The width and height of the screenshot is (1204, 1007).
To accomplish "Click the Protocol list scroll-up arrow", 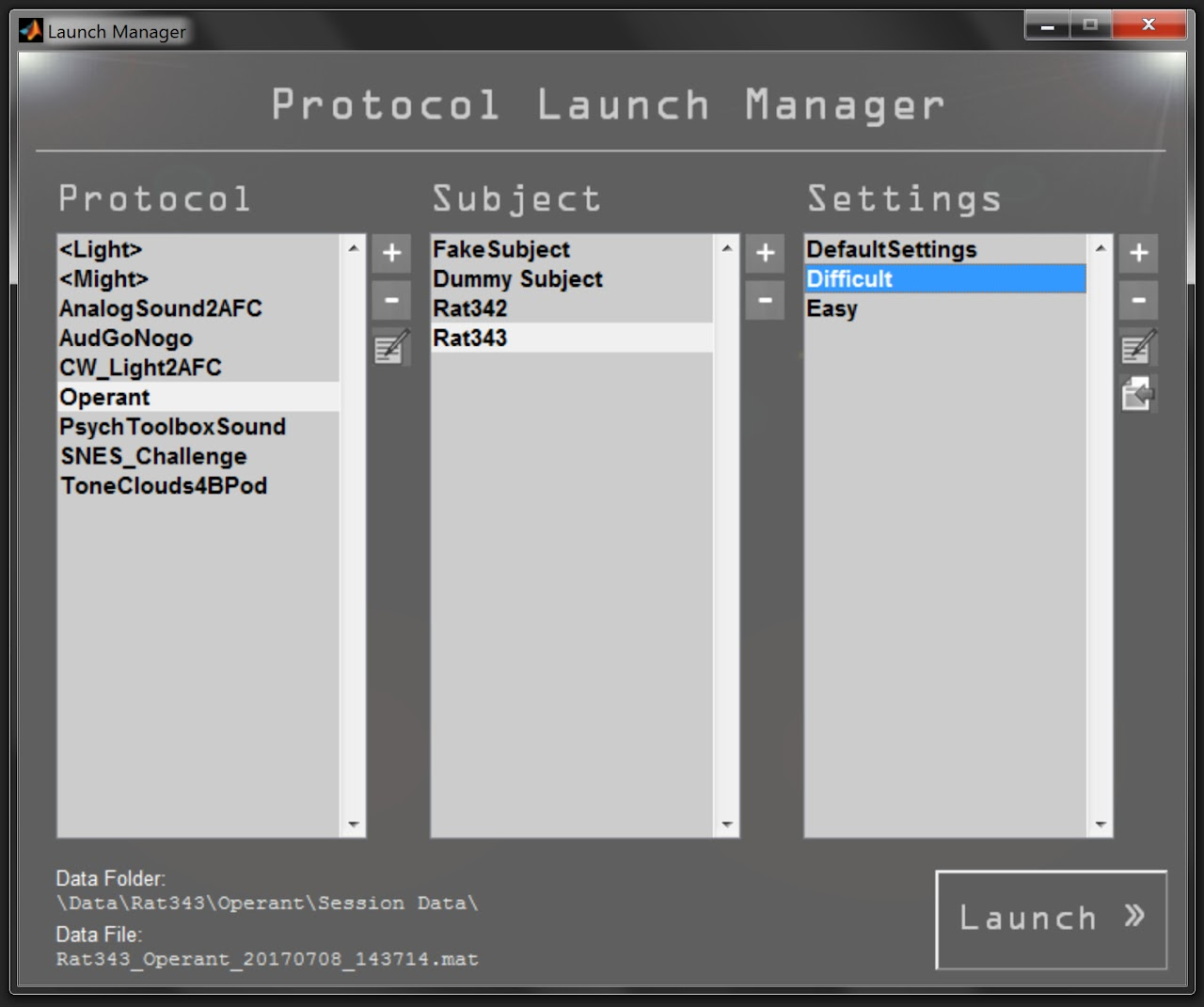I will click(353, 248).
